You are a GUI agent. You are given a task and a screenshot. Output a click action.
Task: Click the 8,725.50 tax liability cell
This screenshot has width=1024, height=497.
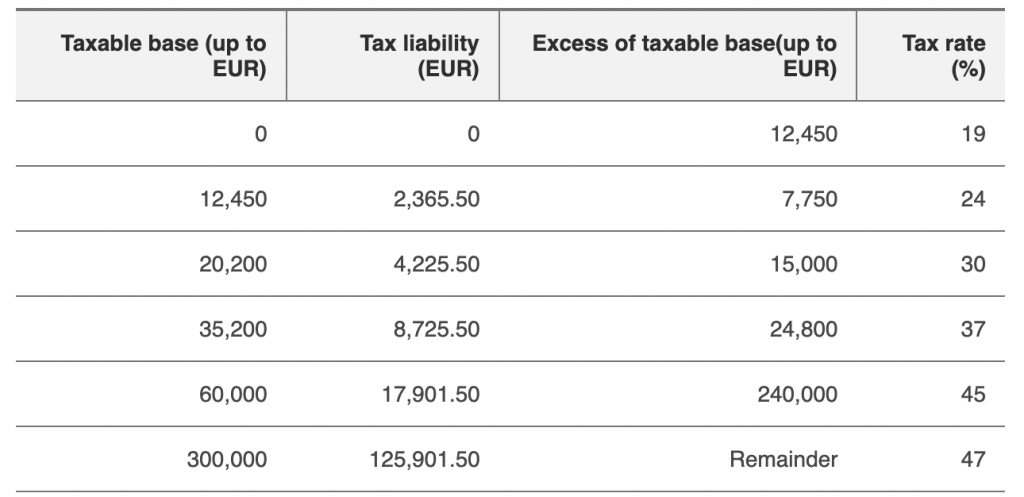pyautogui.click(x=433, y=329)
